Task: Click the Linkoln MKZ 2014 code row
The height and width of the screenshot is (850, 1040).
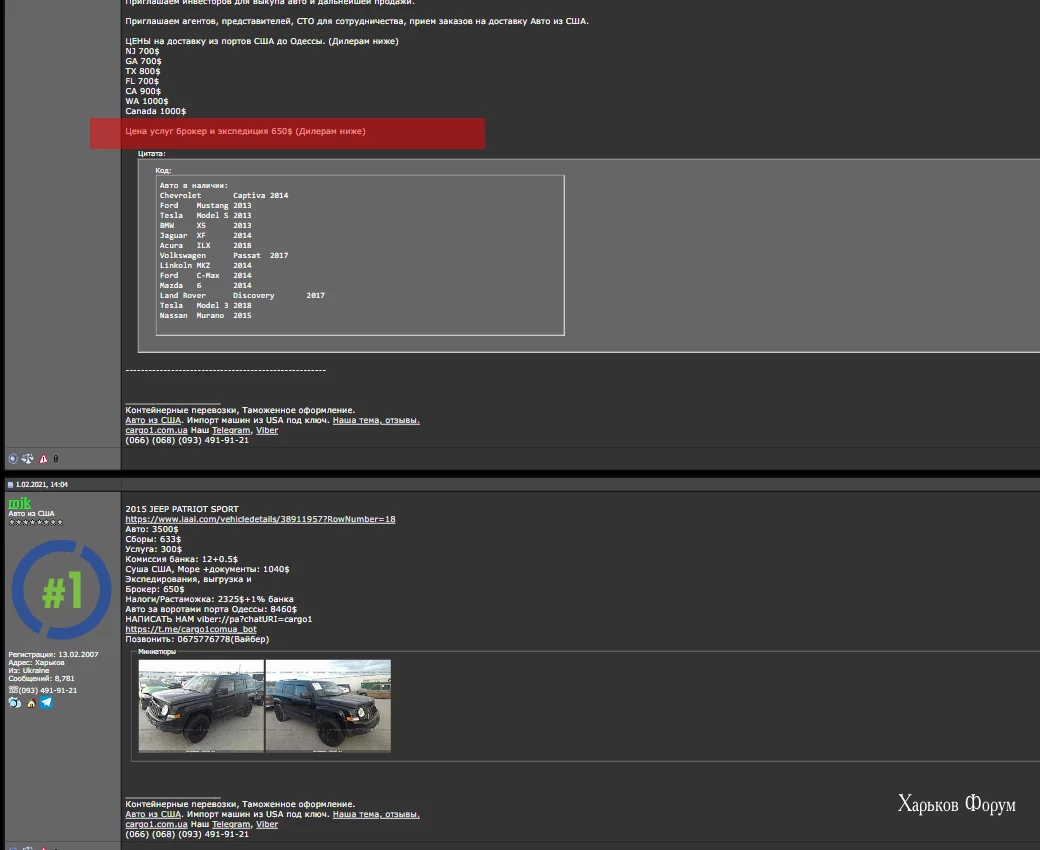Action: (206, 265)
